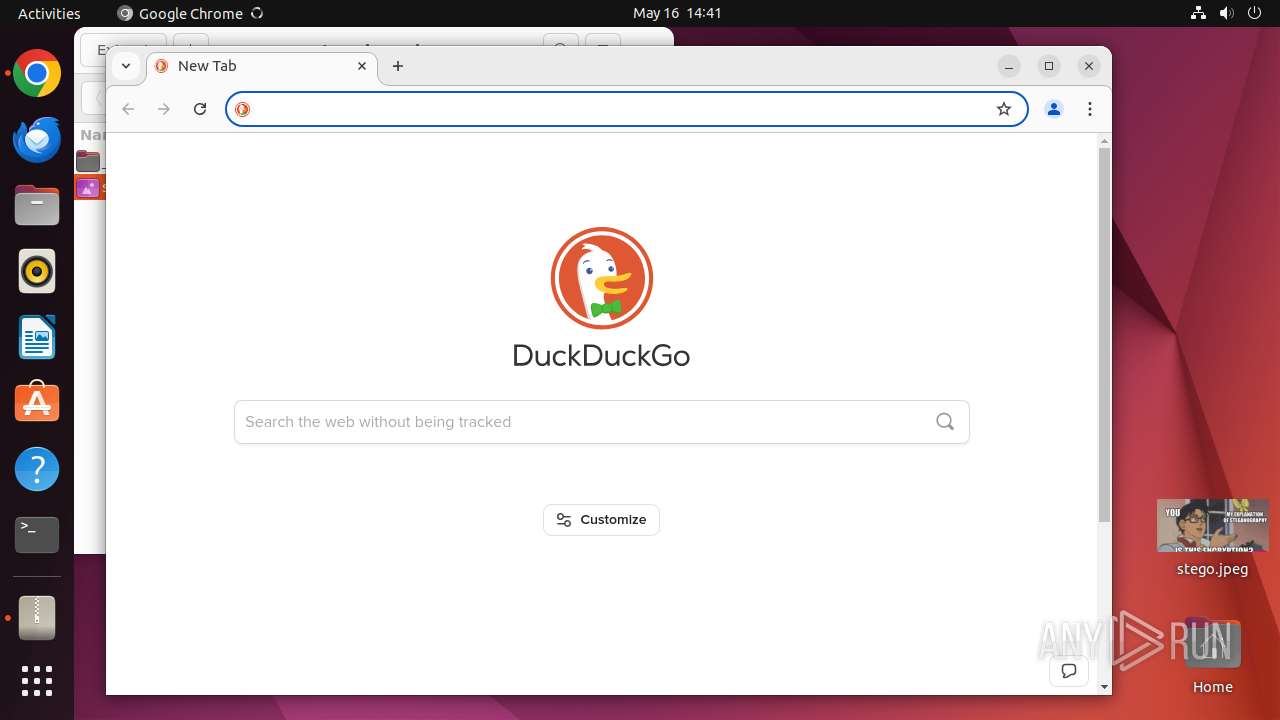This screenshot has height=720, width=1280.
Task: Reload the current Chrome page
Action: point(200,109)
